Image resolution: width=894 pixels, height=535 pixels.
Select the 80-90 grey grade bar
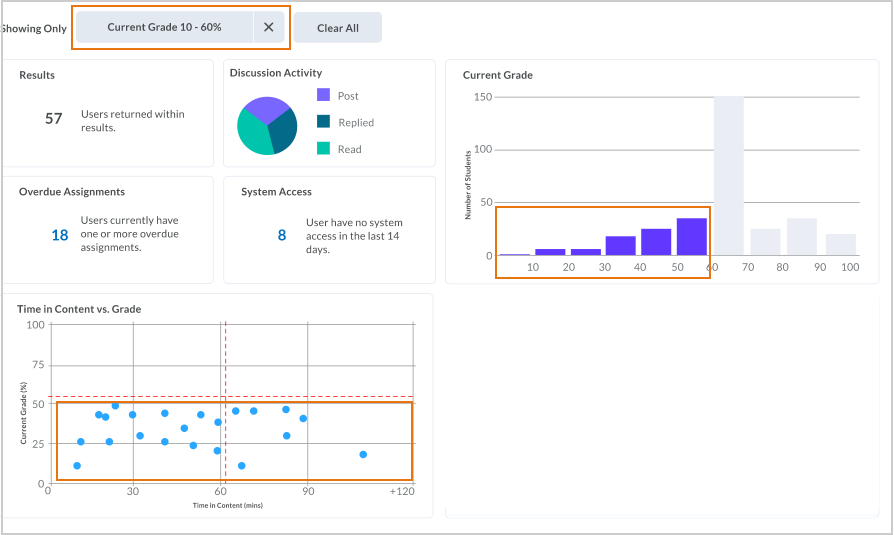point(801,237)
